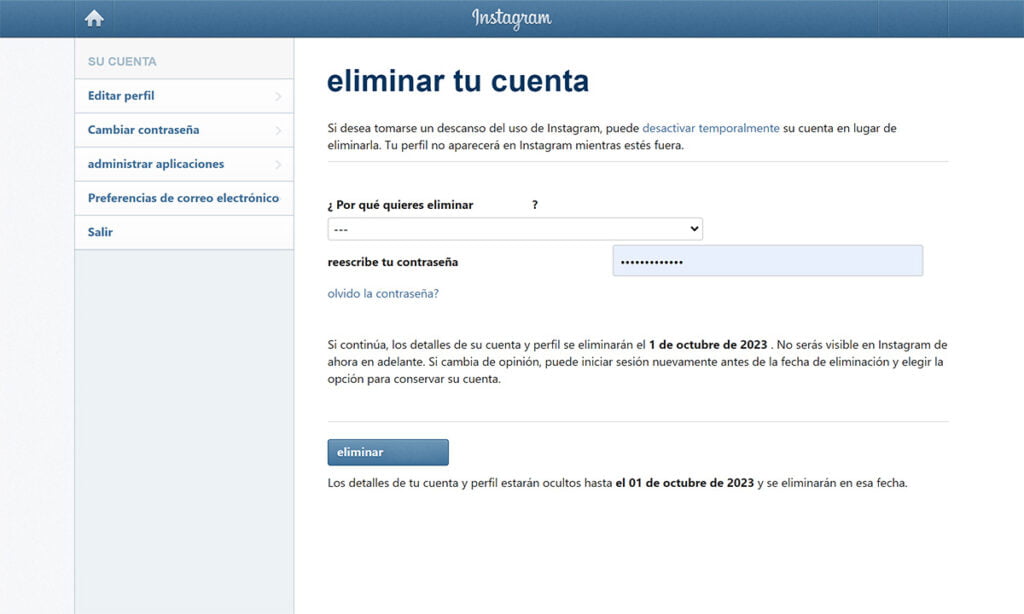Click the eliminar tu cuenta heading
This screenshot has width=1024, height=614.
[458, 81]
